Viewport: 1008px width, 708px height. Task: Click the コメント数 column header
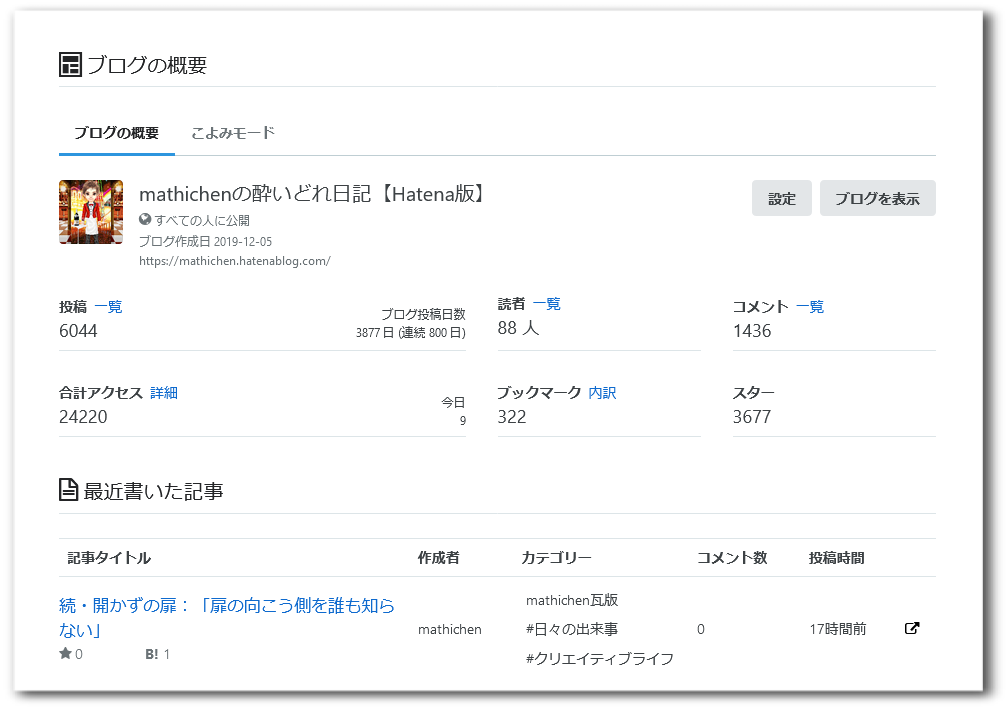pos(732,558)
